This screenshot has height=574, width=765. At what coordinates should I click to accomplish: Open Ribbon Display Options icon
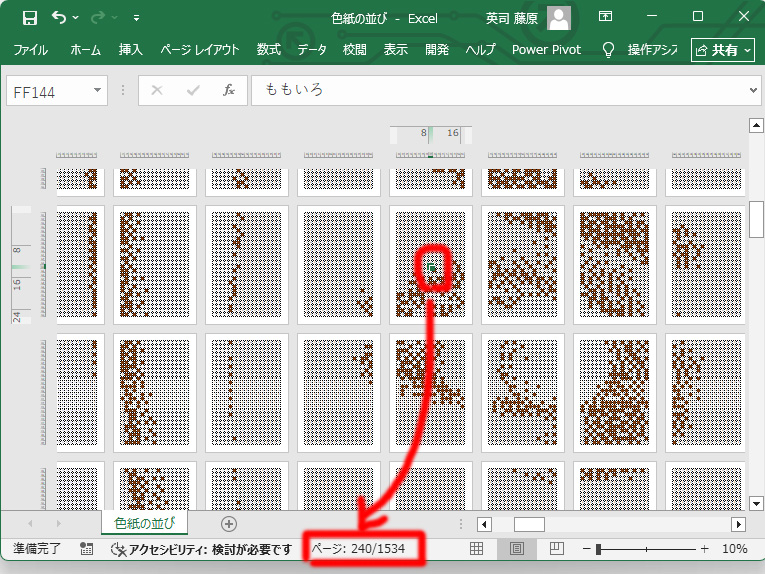click(x=606, y=17)
